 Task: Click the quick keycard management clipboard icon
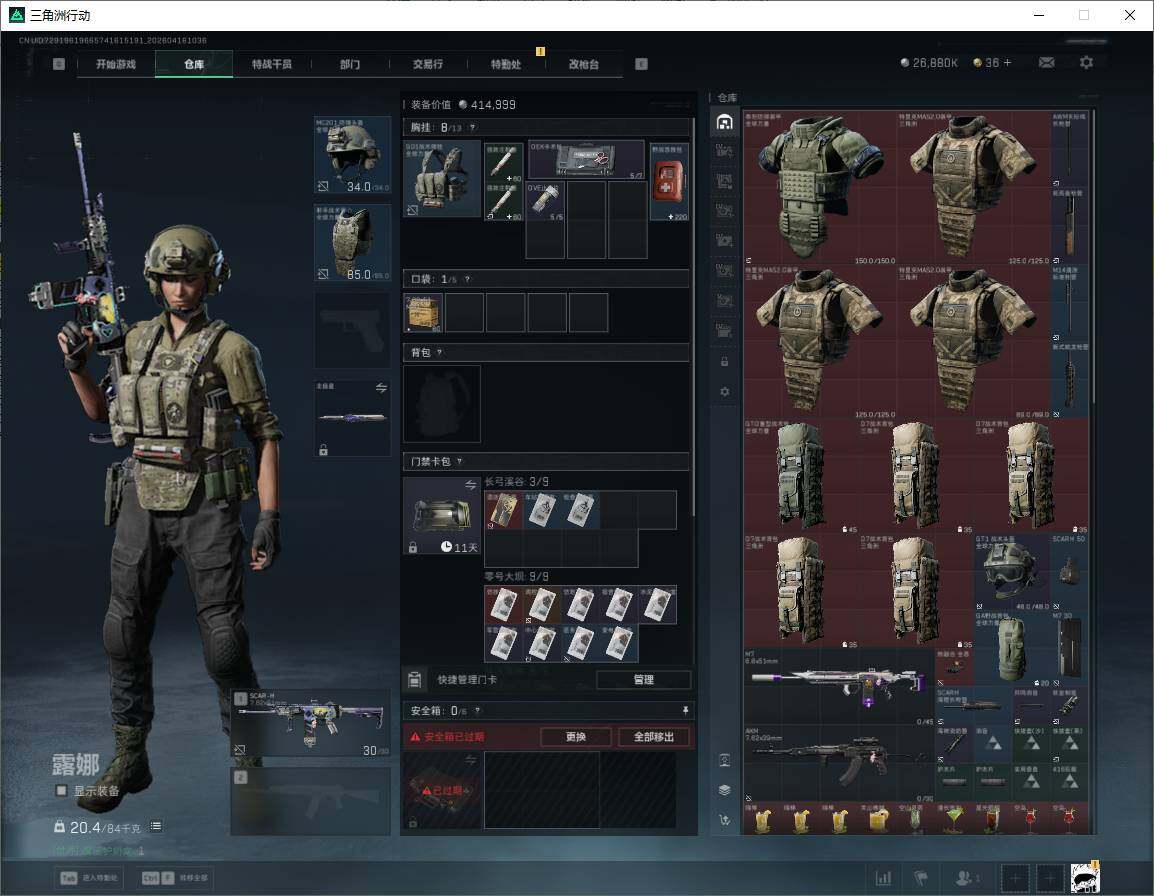point(414,680)
